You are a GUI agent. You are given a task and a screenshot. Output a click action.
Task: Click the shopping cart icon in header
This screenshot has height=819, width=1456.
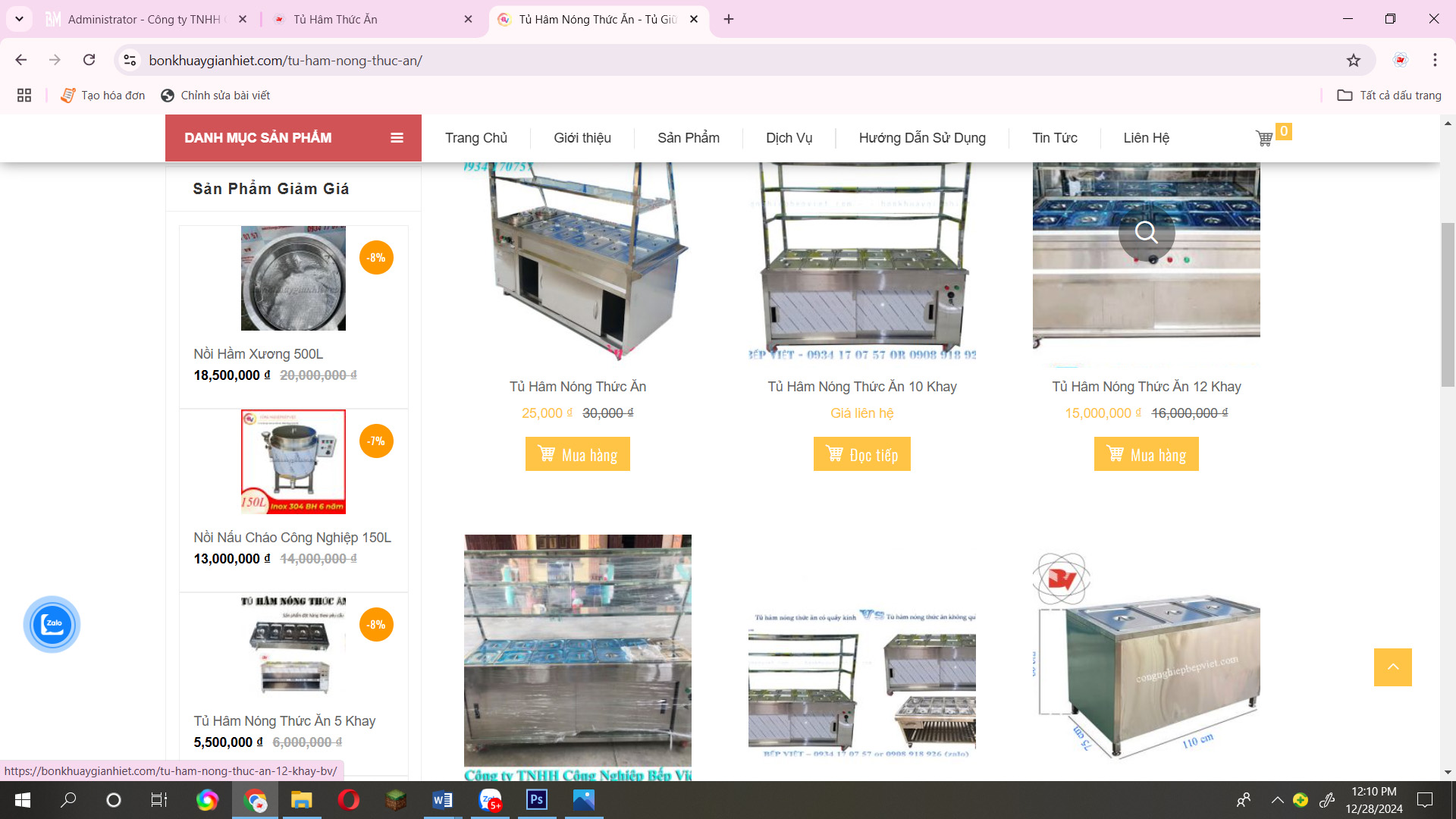click(x=1264, y=138)
